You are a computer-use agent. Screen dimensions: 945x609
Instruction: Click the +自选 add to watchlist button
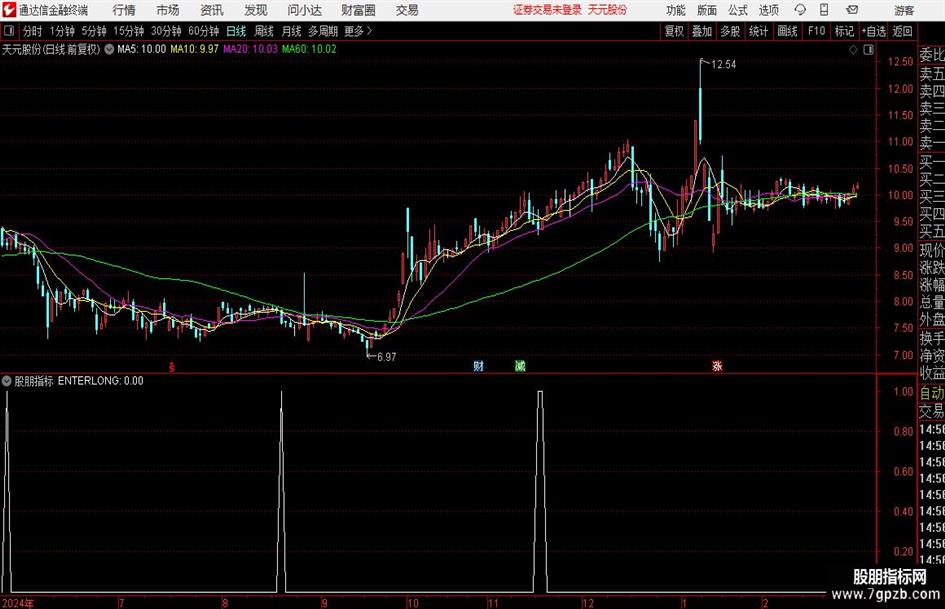tap(873, 31)
